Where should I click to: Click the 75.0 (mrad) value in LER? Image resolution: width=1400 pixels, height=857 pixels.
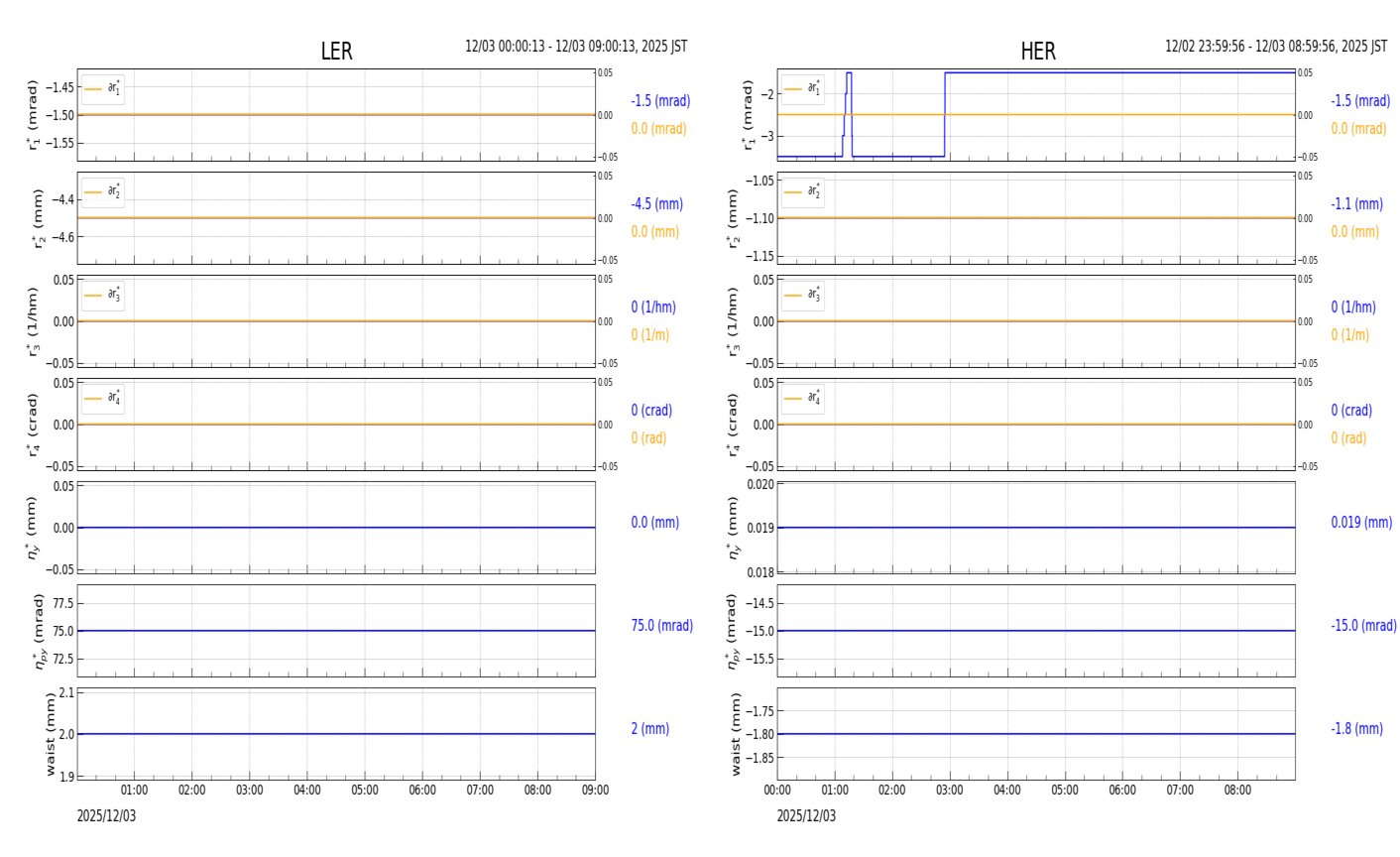661,626
